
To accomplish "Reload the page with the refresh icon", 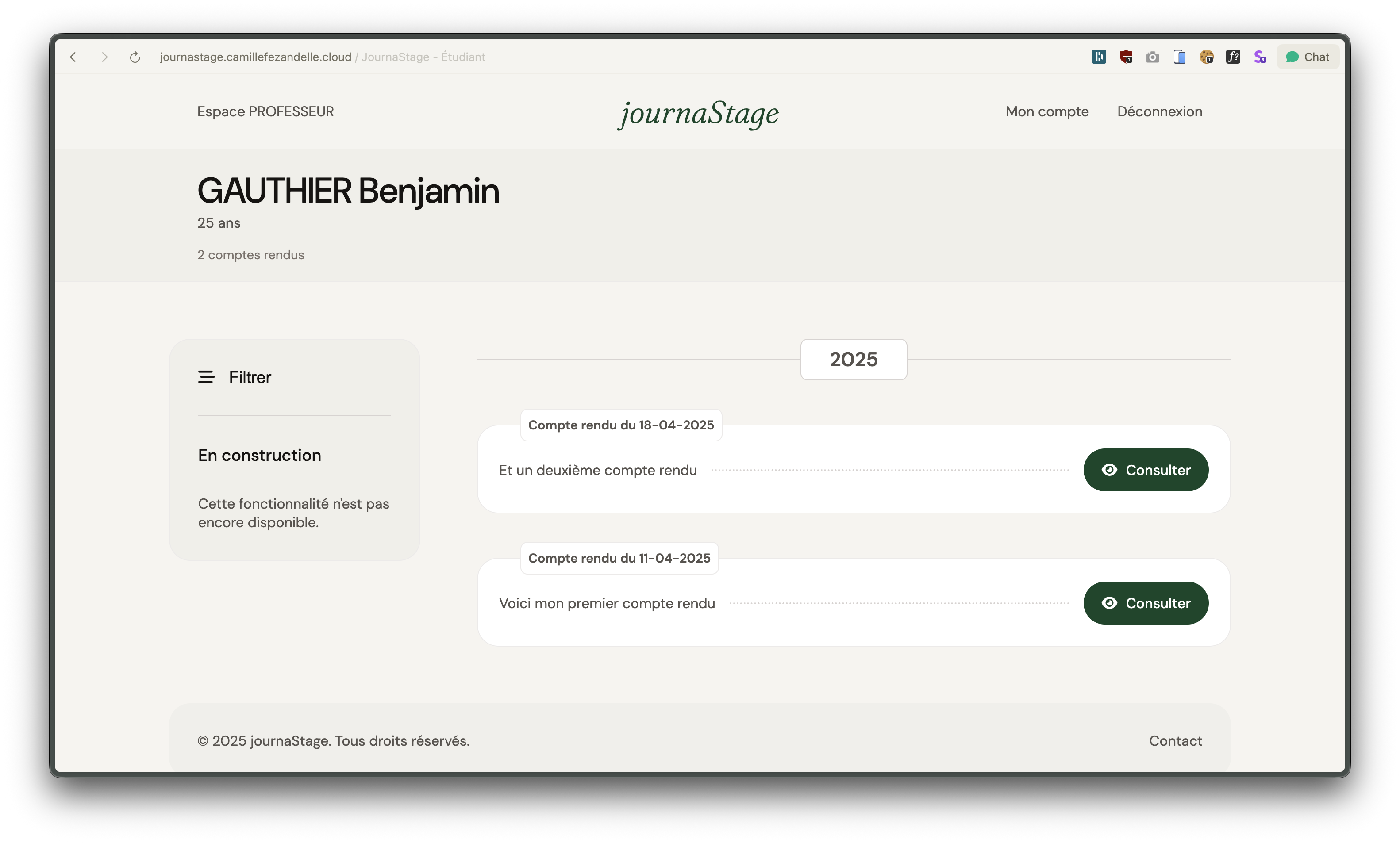I will 135,57.
